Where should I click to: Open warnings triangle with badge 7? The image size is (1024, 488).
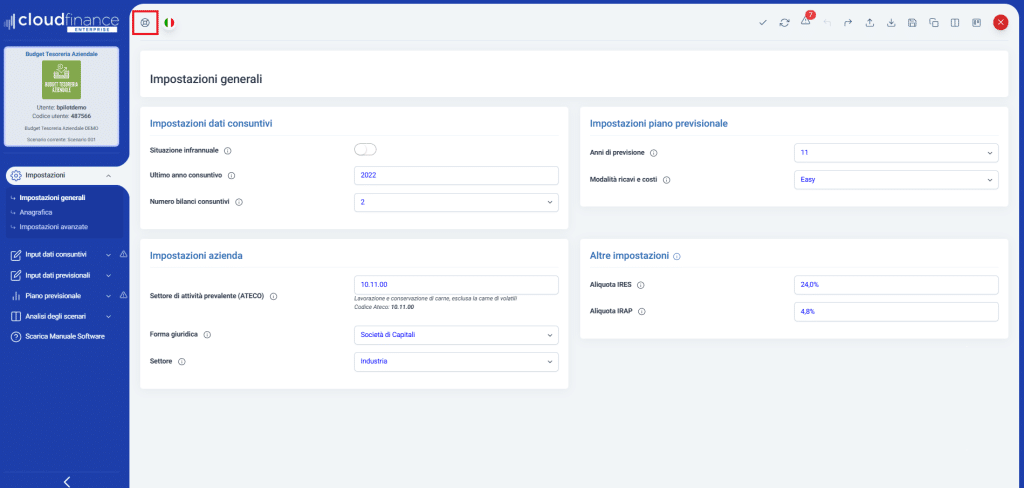807,20
